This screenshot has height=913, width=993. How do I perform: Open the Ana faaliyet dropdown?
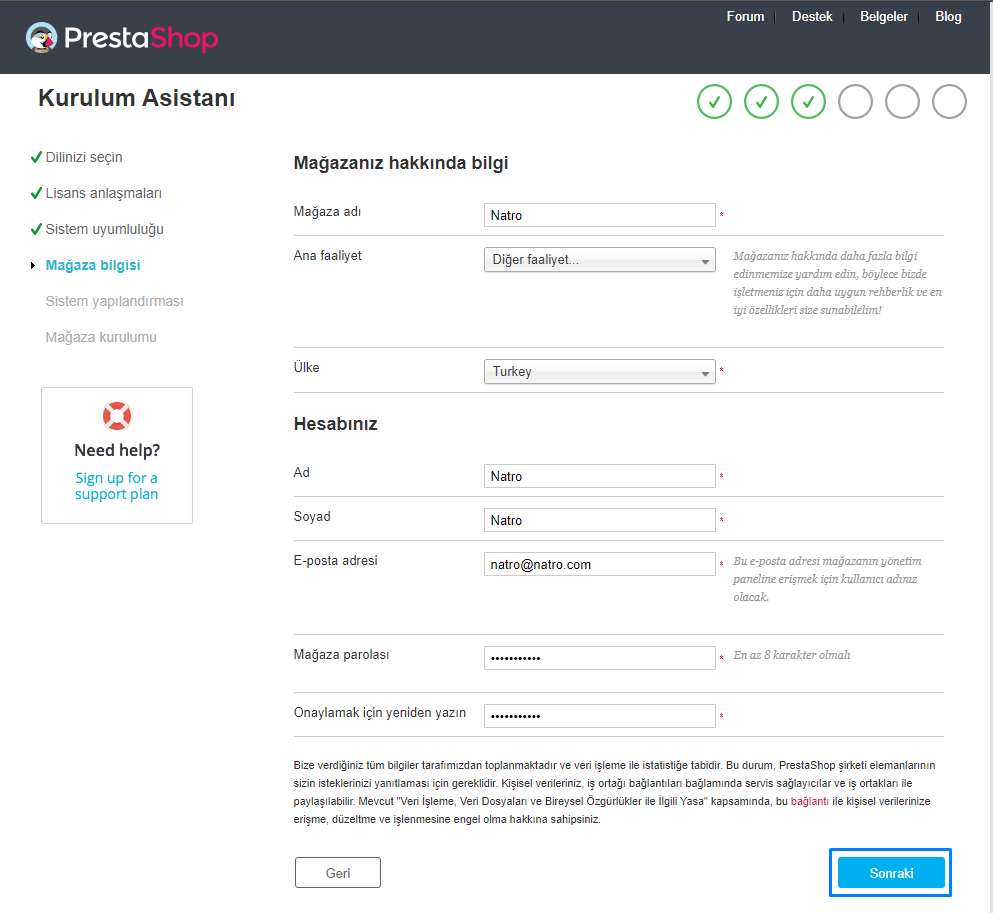pos(600,260)
